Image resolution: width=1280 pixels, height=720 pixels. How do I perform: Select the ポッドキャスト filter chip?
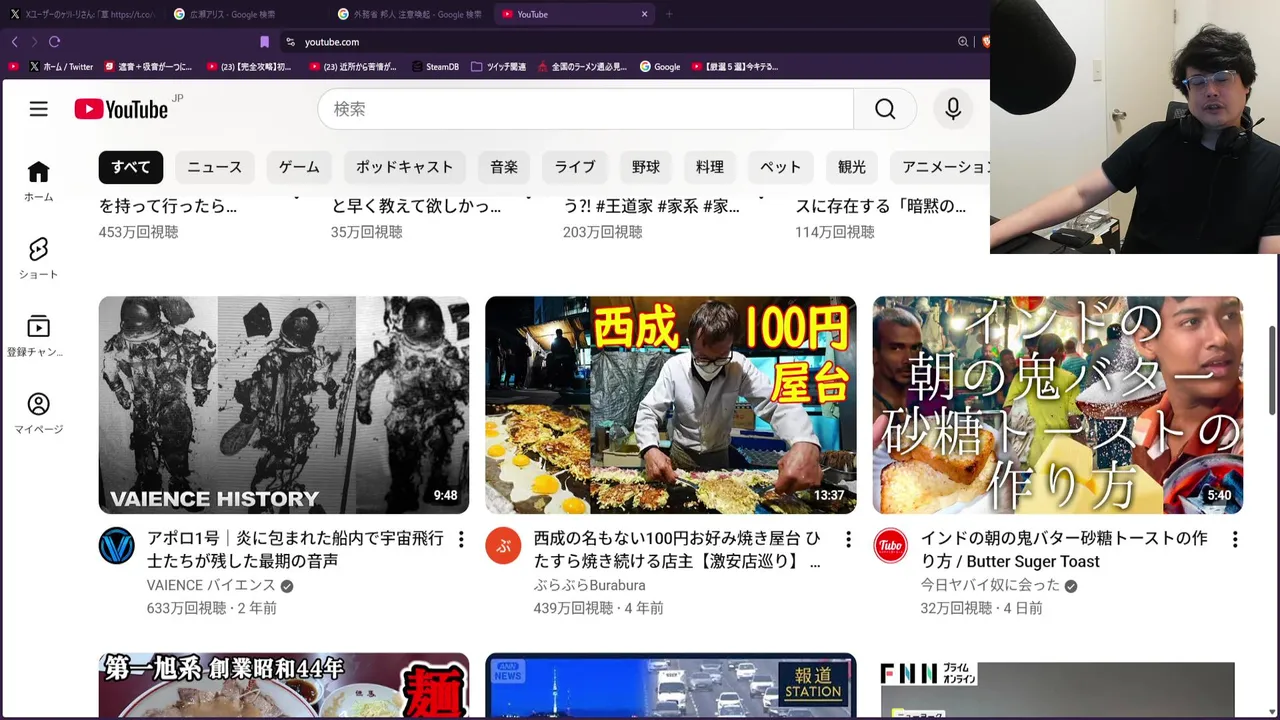[x=405, y=167]
